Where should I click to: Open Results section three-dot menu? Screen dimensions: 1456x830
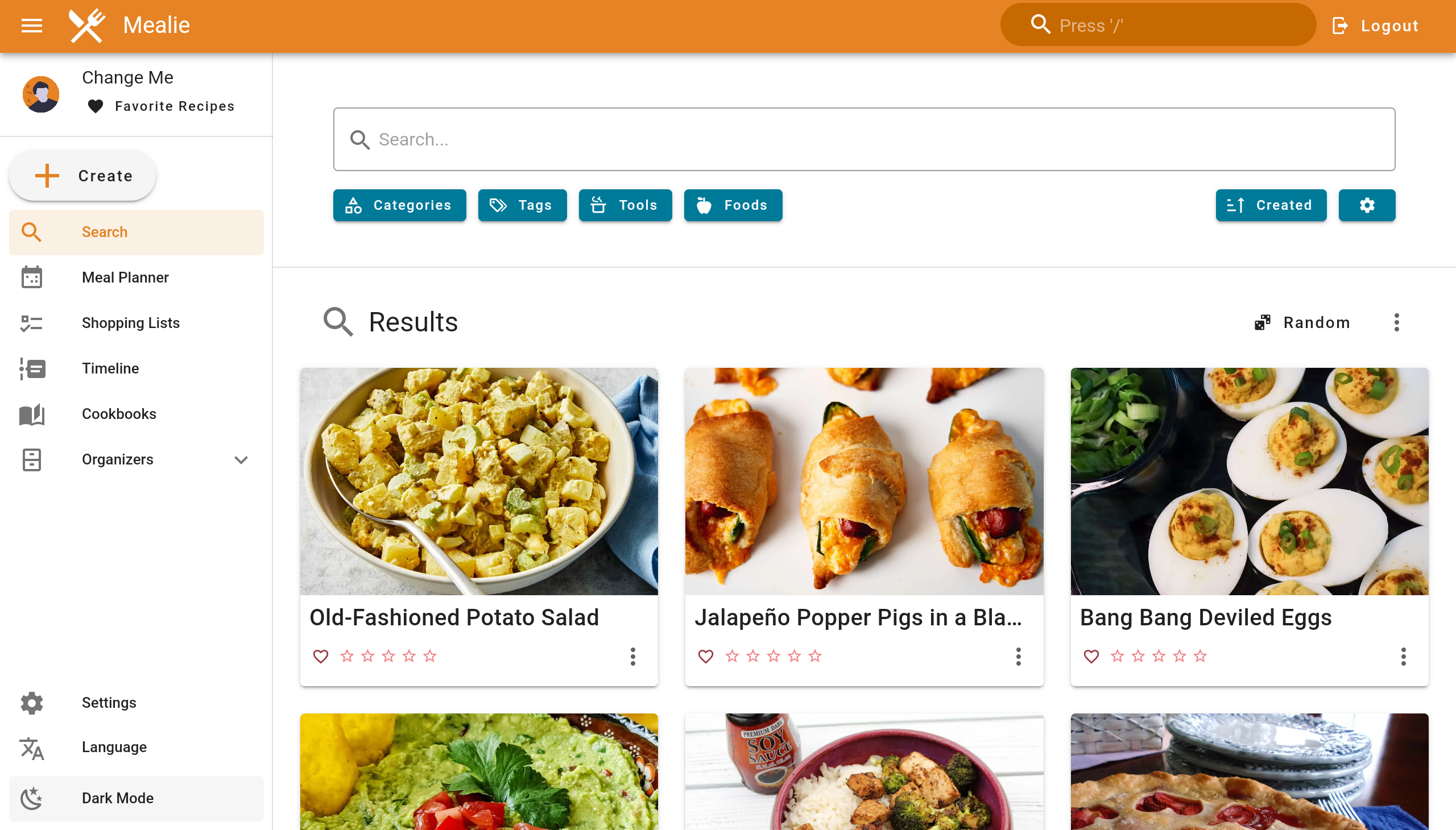point(1396,323)
